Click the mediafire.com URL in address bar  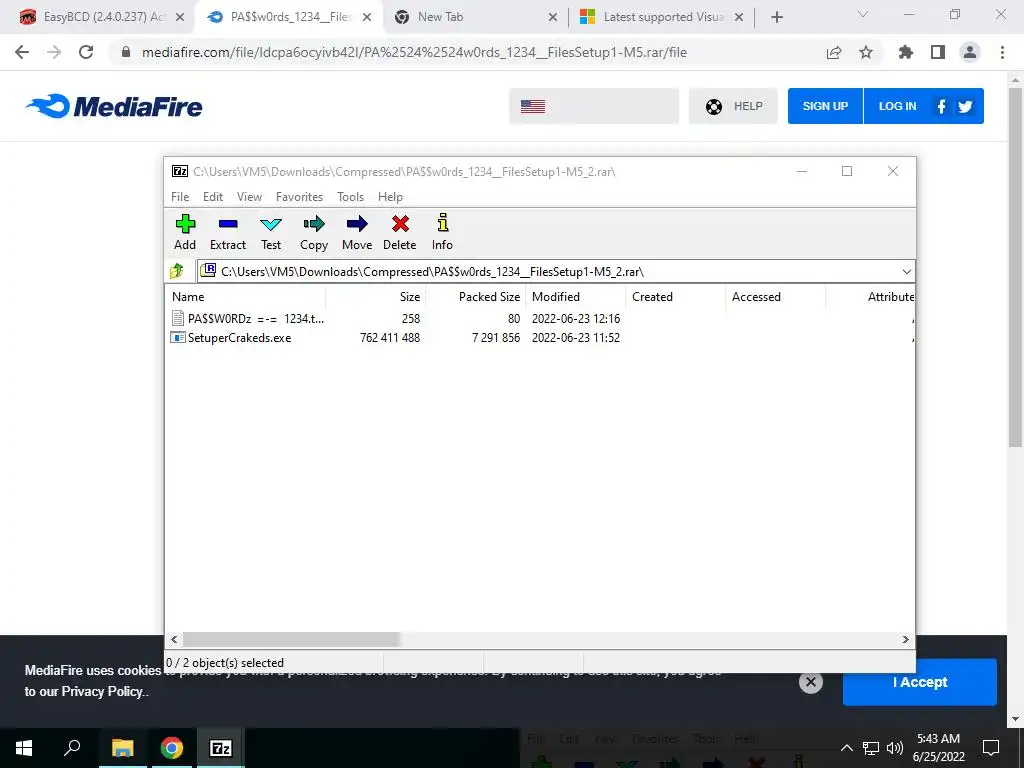(414, 52)
